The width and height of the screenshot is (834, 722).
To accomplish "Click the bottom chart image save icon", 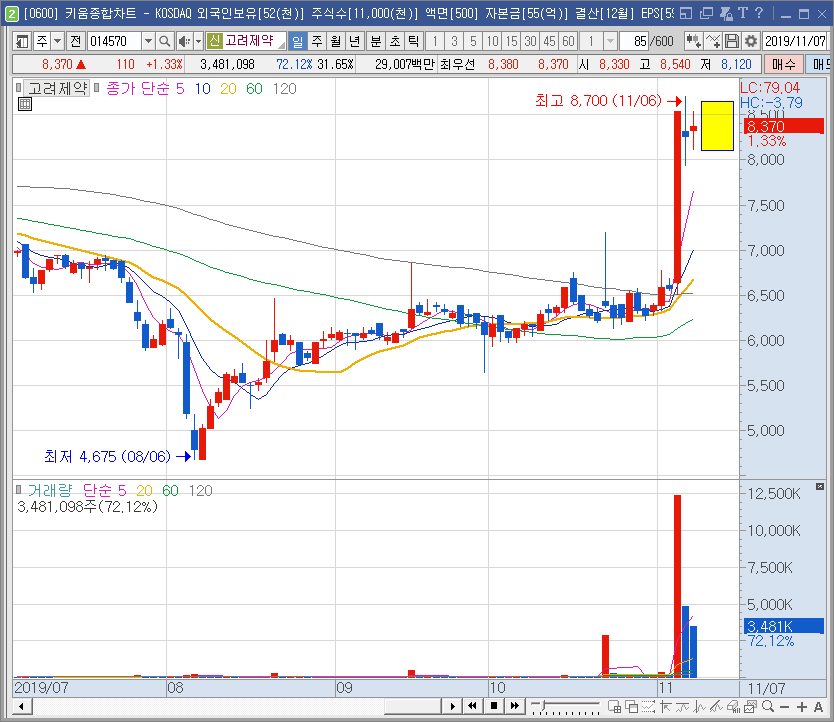I will click(x=750, y=707).
